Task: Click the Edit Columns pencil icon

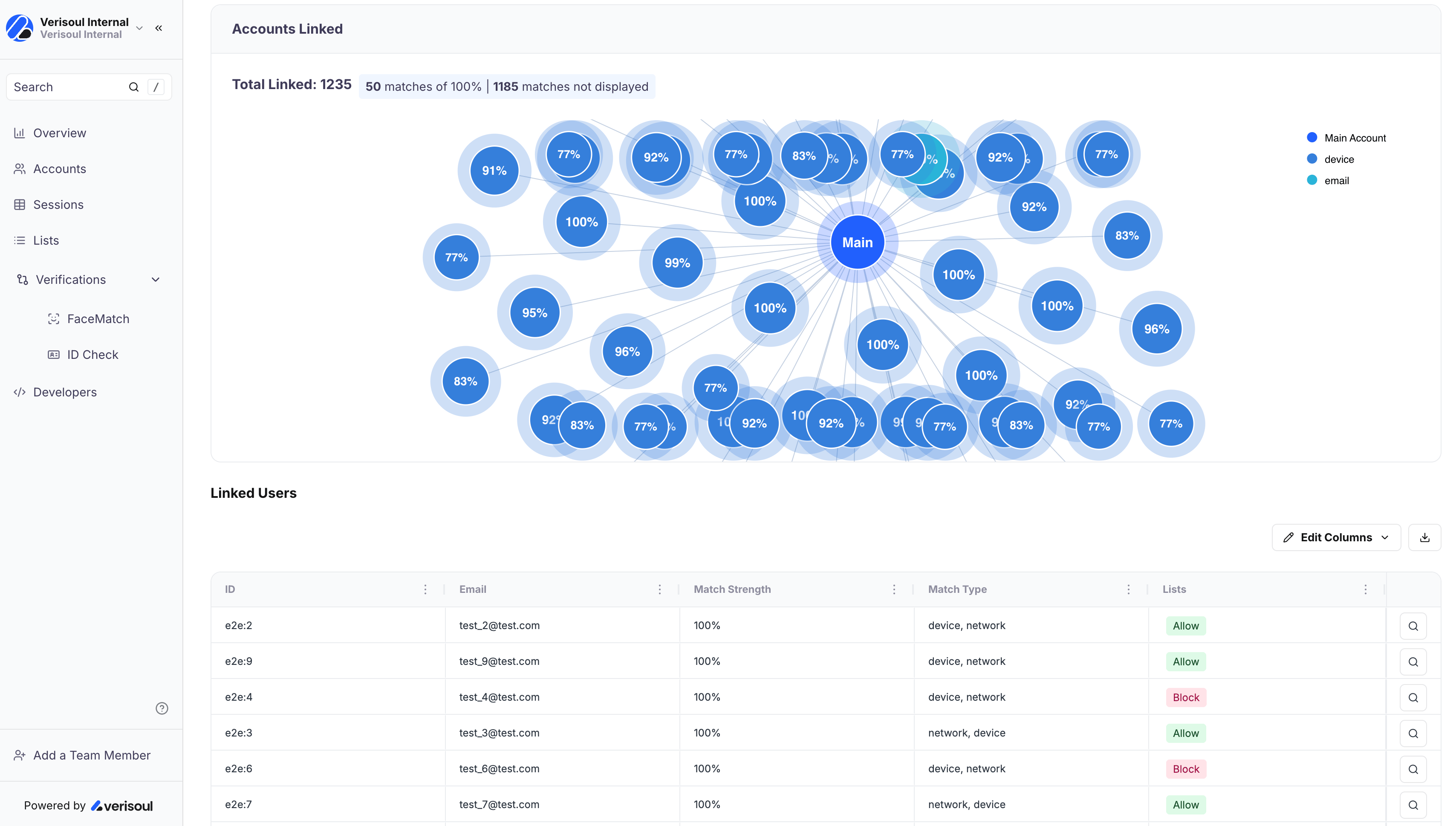Action: 1288,537
